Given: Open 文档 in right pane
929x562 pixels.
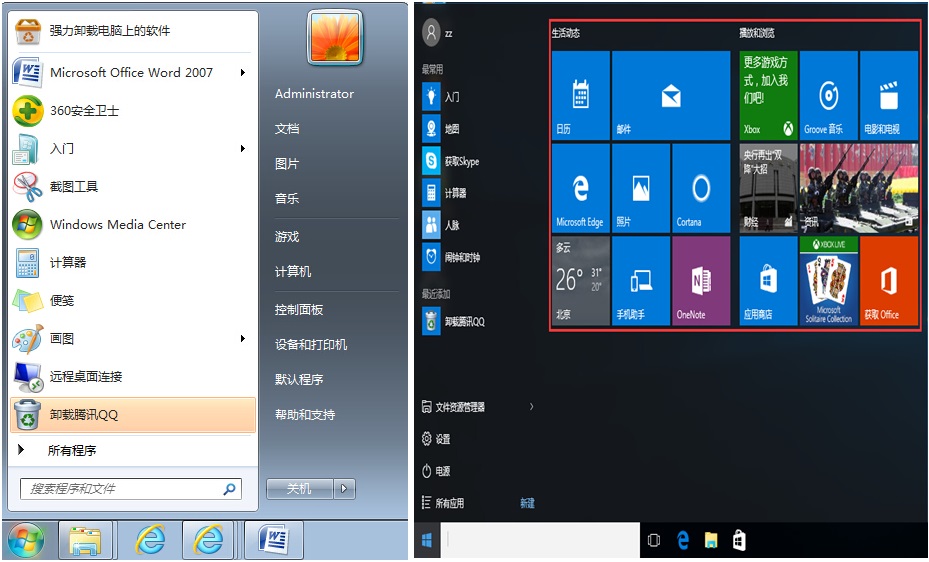Looking at the screenshot, I should (x=287, y=129).
